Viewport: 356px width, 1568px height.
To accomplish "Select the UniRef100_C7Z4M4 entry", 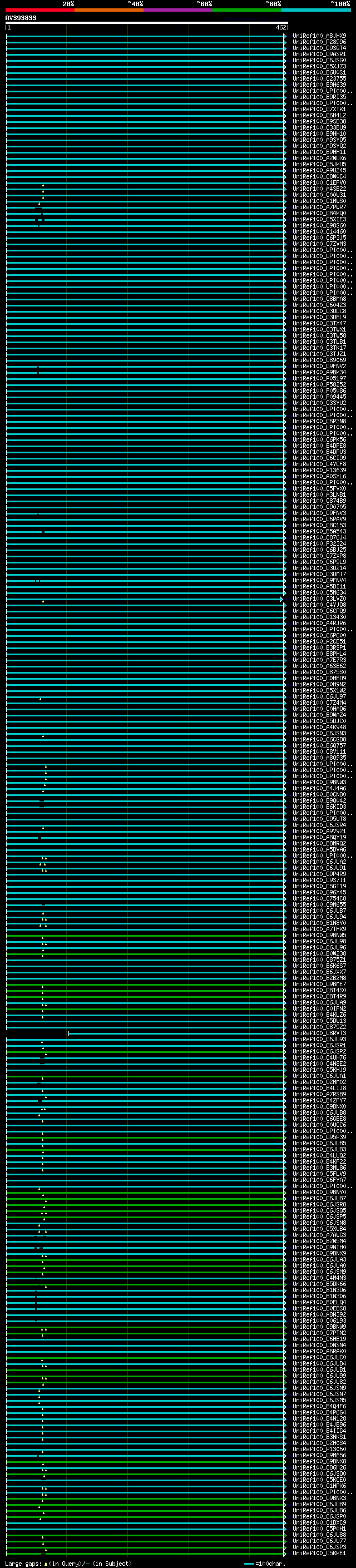I will [319, 703].
